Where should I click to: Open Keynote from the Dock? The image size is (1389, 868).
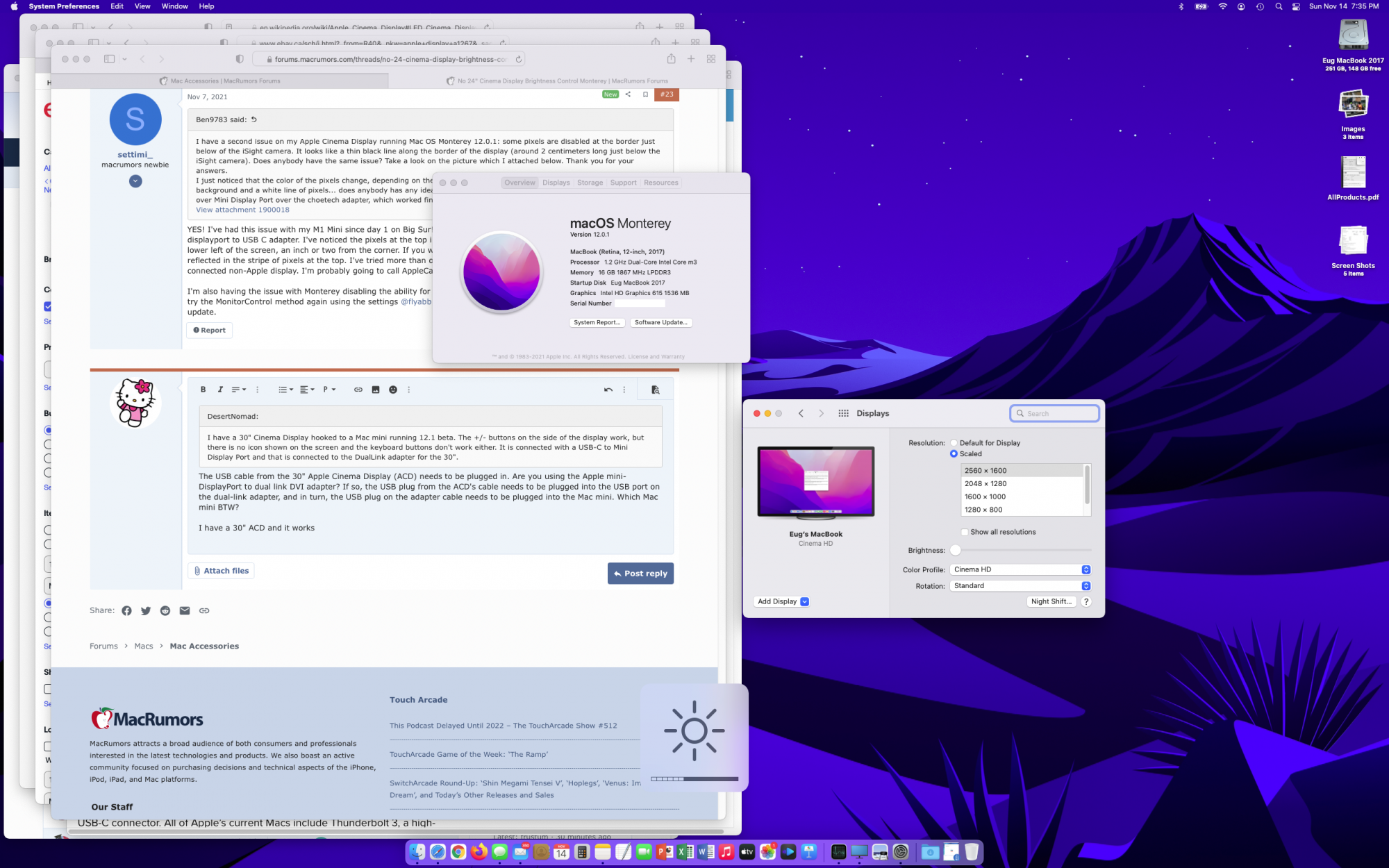[809, 851]
